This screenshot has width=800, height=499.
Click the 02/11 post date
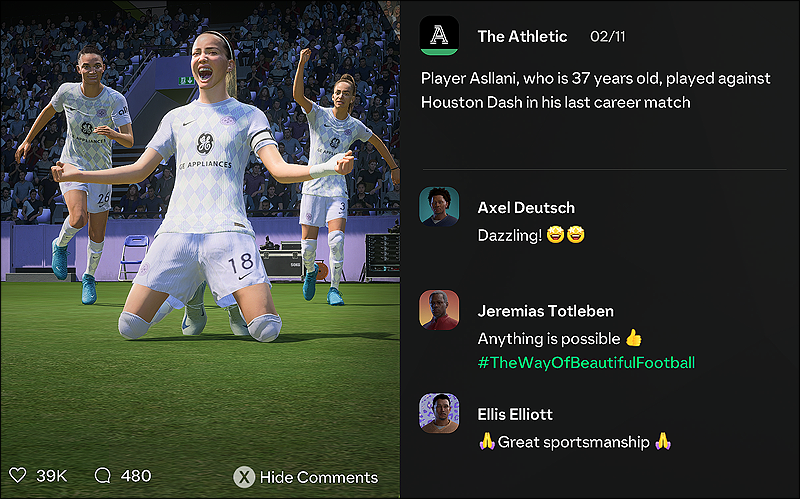[607, 37]
